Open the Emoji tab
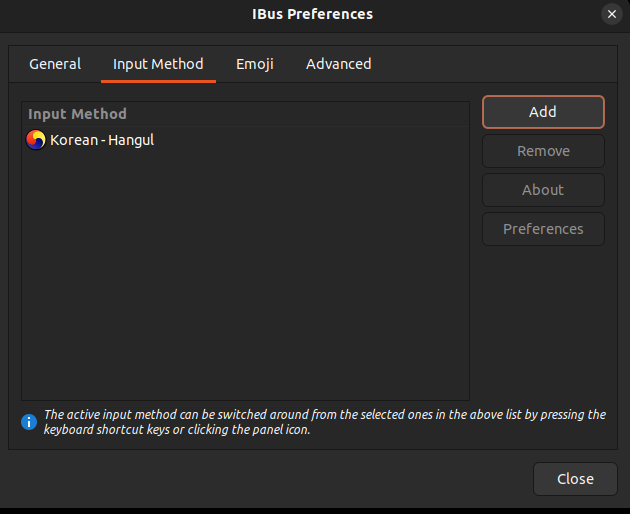630x514 pixels. [255, 64]
